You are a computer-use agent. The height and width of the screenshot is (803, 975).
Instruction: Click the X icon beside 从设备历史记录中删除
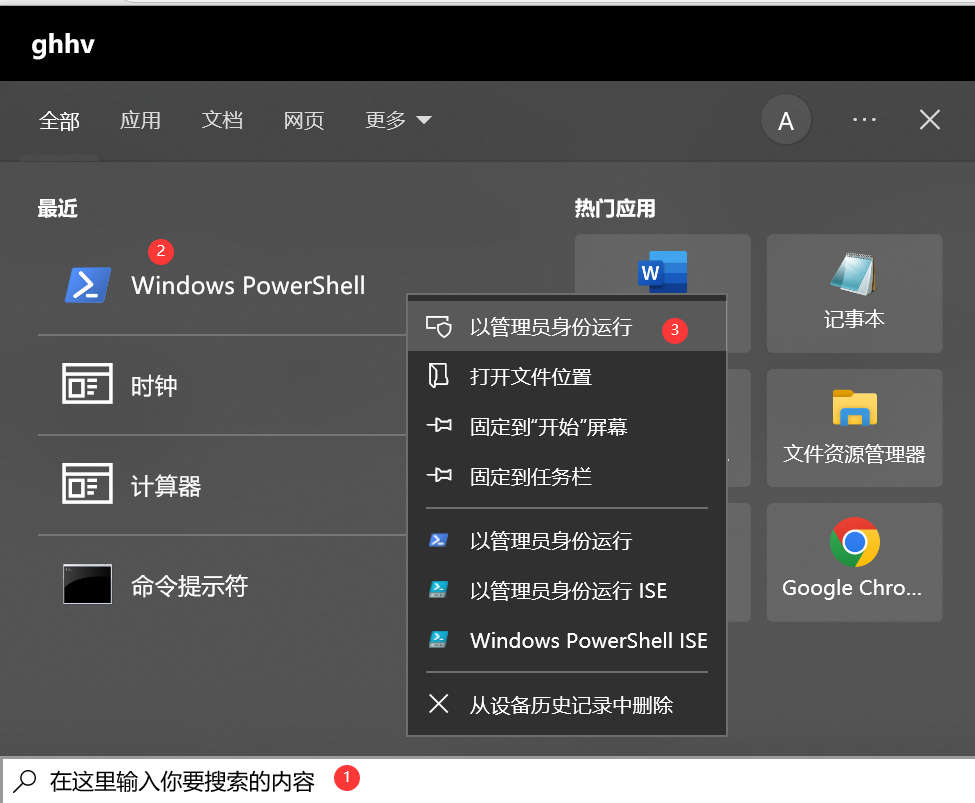(x=438, y=703)
